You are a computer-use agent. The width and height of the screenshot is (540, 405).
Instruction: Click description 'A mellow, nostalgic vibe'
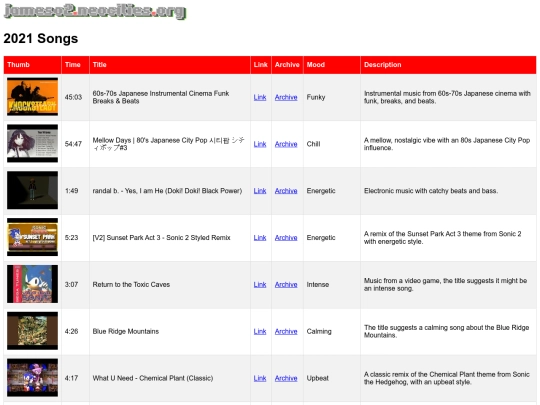(447, 144)
